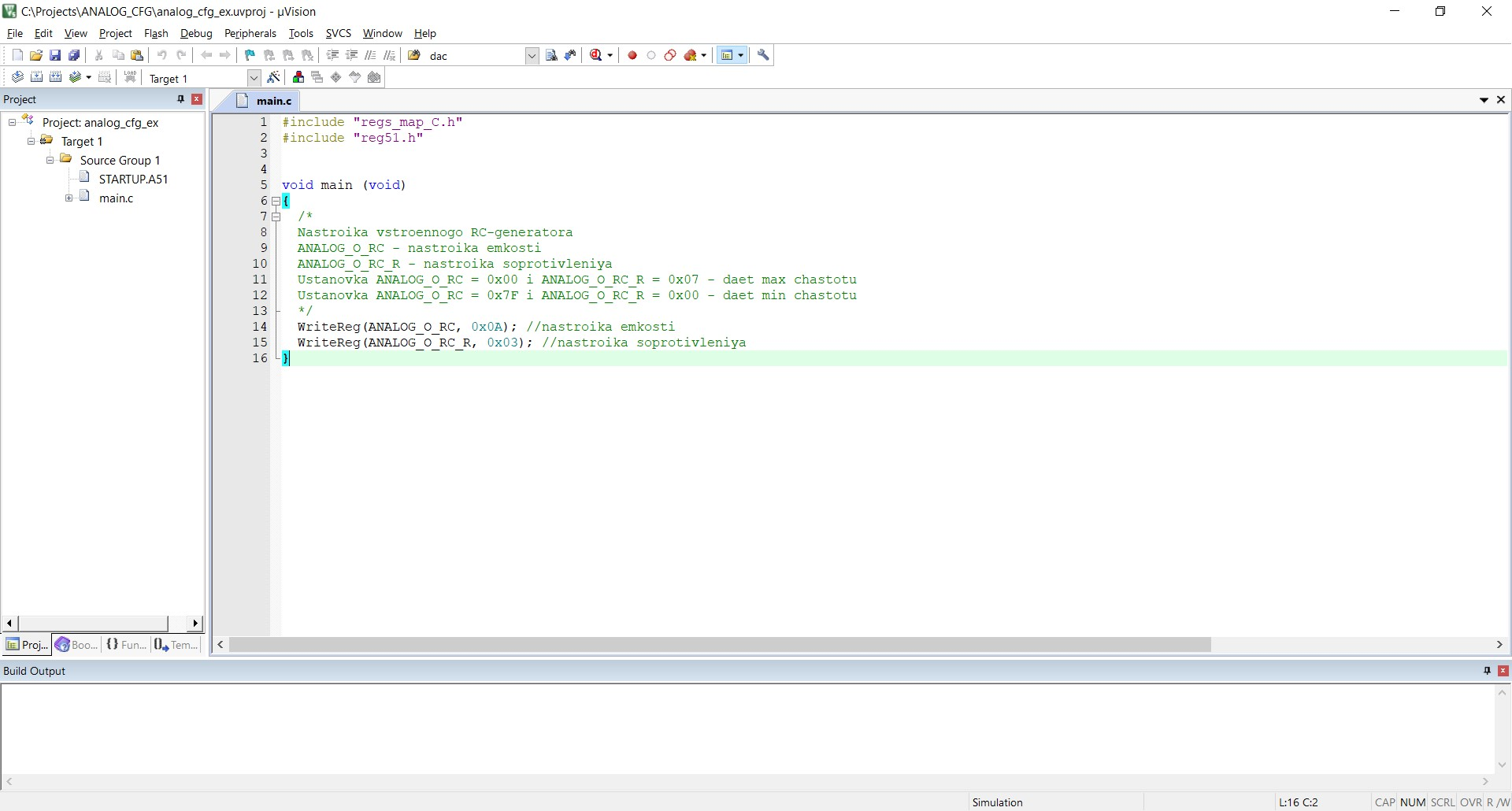Screen dimensions: 1512x811
Task: Click the 'dac' search input field
Action: pos(476,56)
